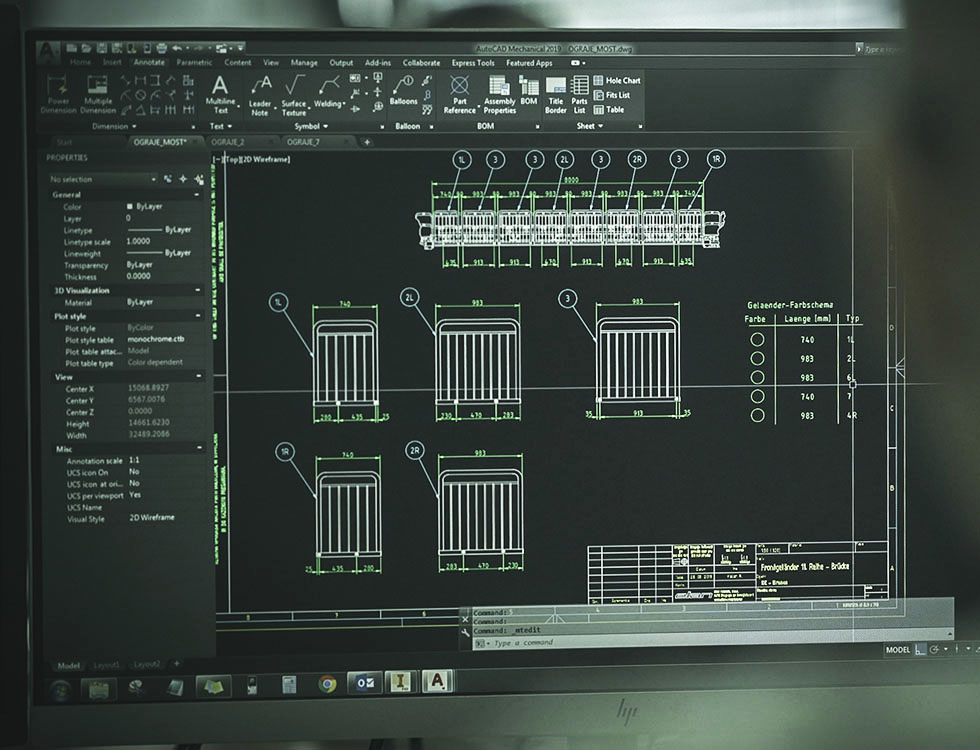
Task: Open the Insert ribbon tab
Action: [112, 62]
